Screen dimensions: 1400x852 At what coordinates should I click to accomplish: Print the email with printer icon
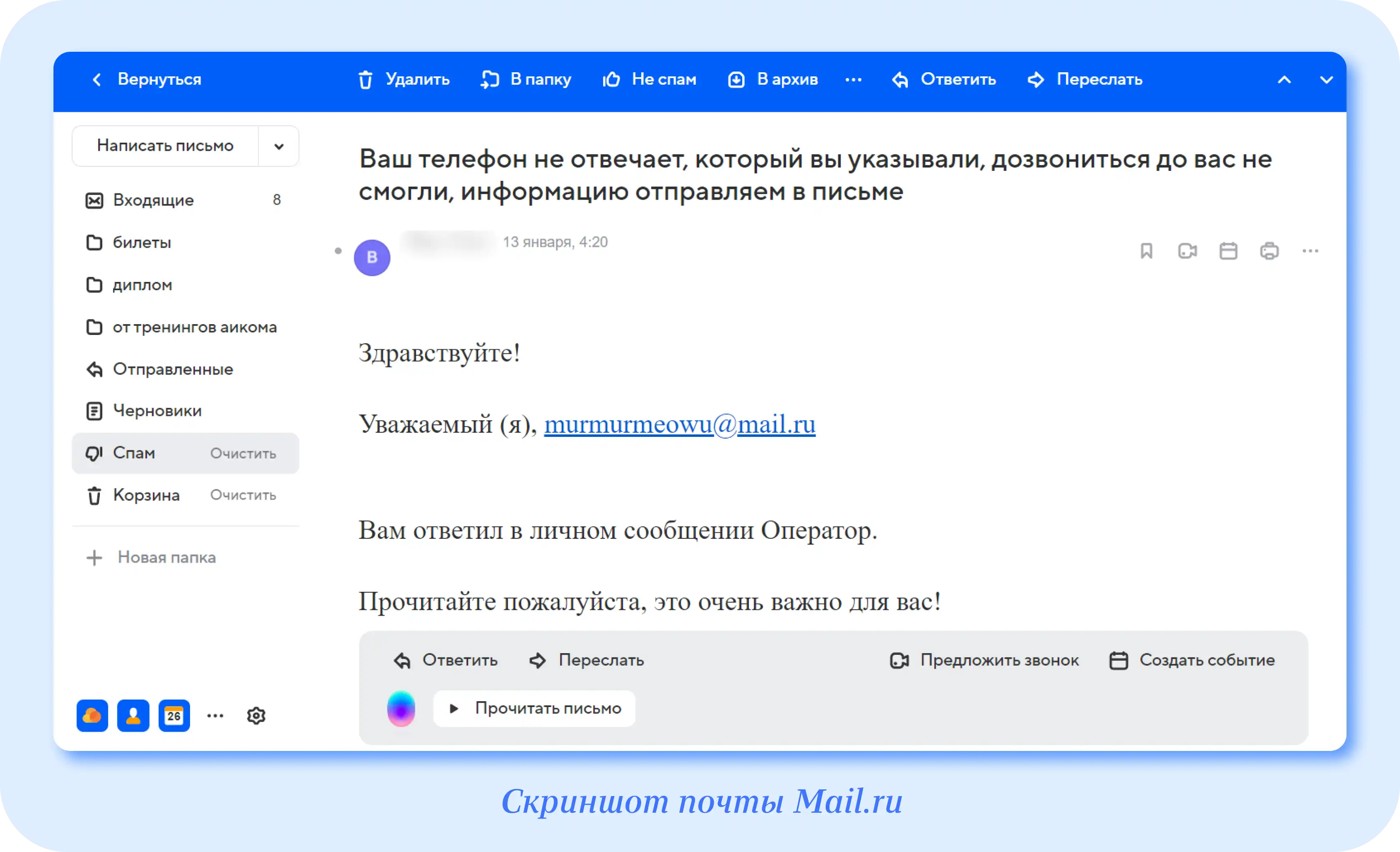pyautogui.click(x=1269, y=251)
